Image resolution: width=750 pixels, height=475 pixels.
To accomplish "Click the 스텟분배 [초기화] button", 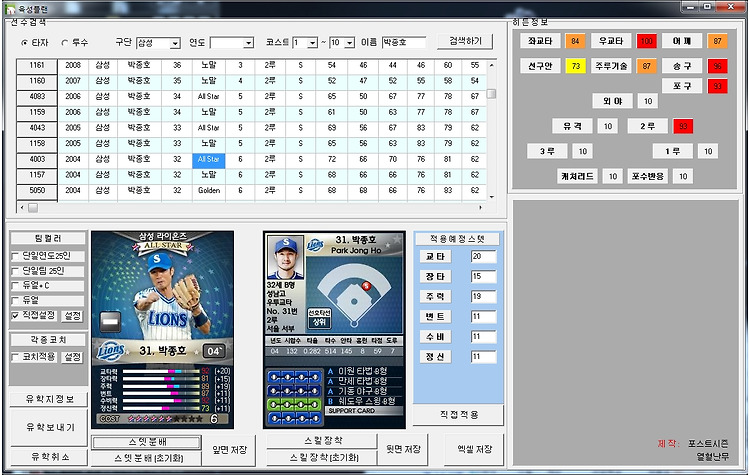I will 146,458.
